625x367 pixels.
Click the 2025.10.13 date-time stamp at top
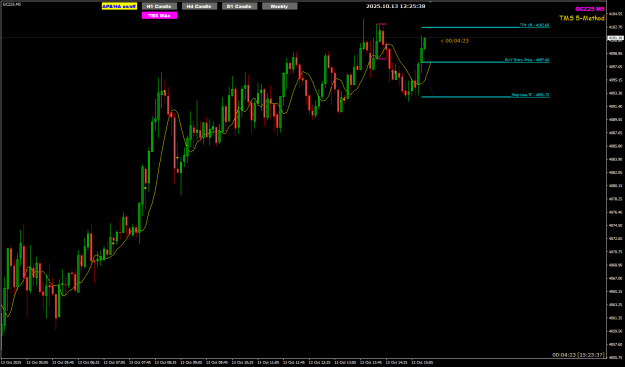(x=395, y=6)
